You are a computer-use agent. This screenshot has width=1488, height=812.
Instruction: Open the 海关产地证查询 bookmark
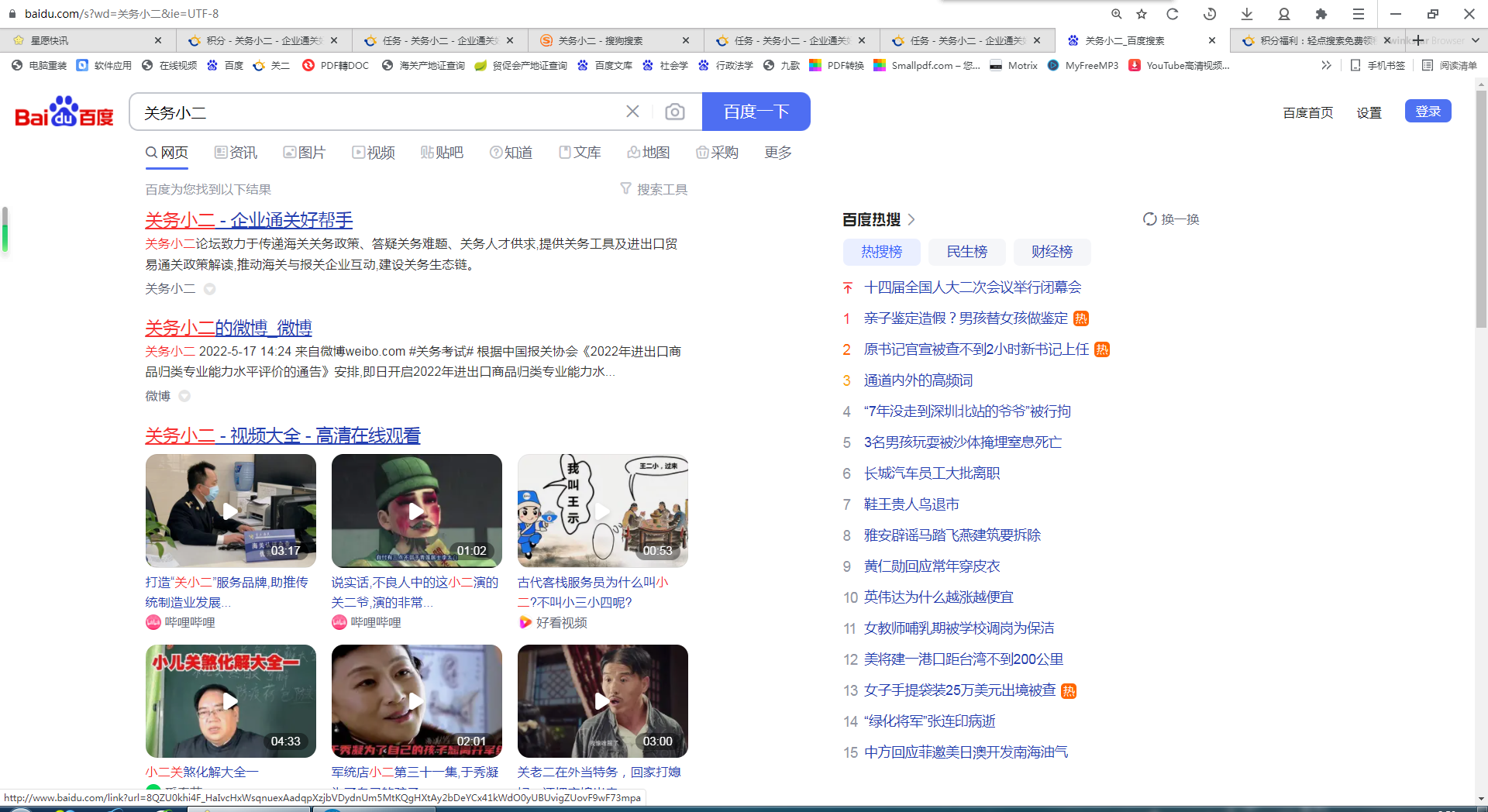click(424, 65)
